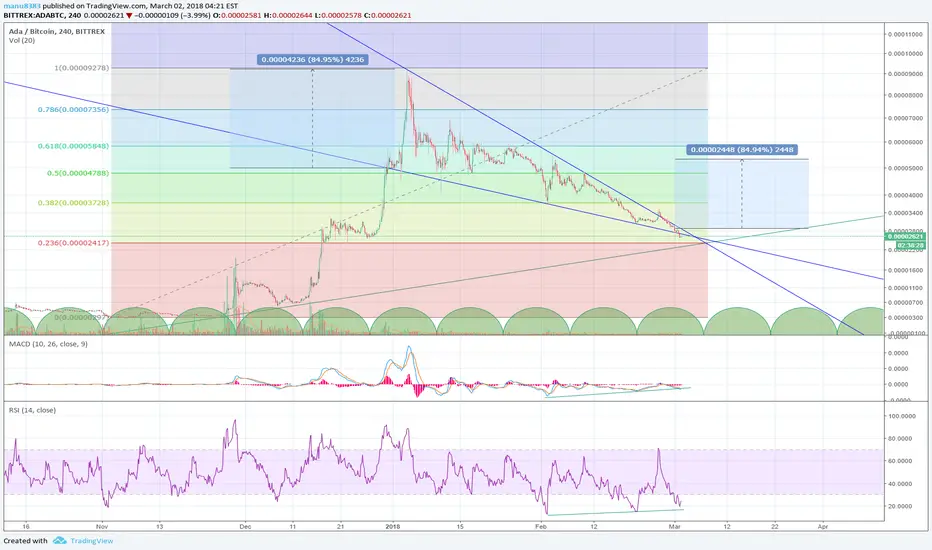Click the 0.00008000 price axis tick
The width and height of the screenshot is (932, 550).
click(x=905, y=95)
